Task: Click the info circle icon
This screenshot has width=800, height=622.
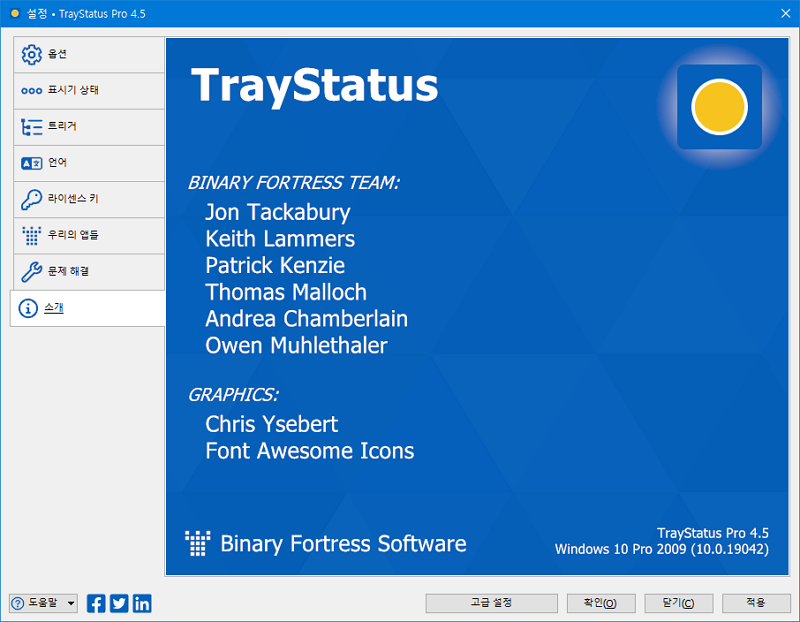Action: (28, 308)
